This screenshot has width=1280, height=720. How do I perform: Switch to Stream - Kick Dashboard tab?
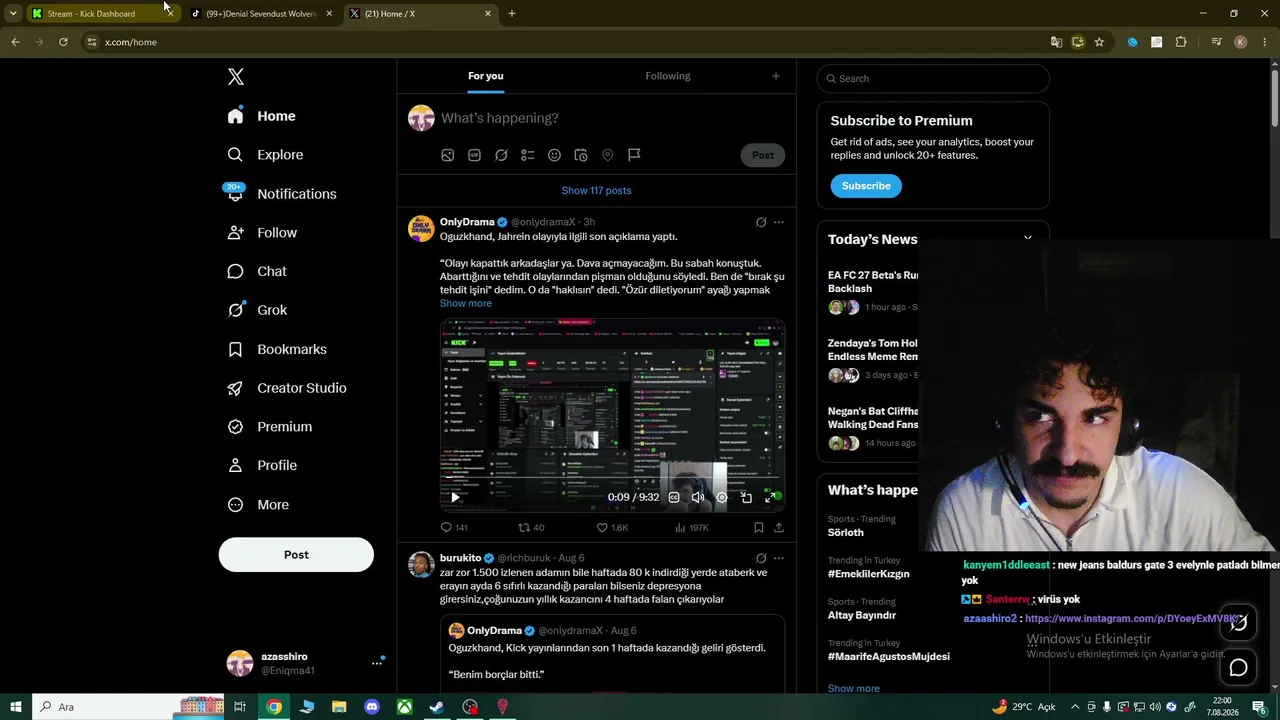click(x=91, y=14)
